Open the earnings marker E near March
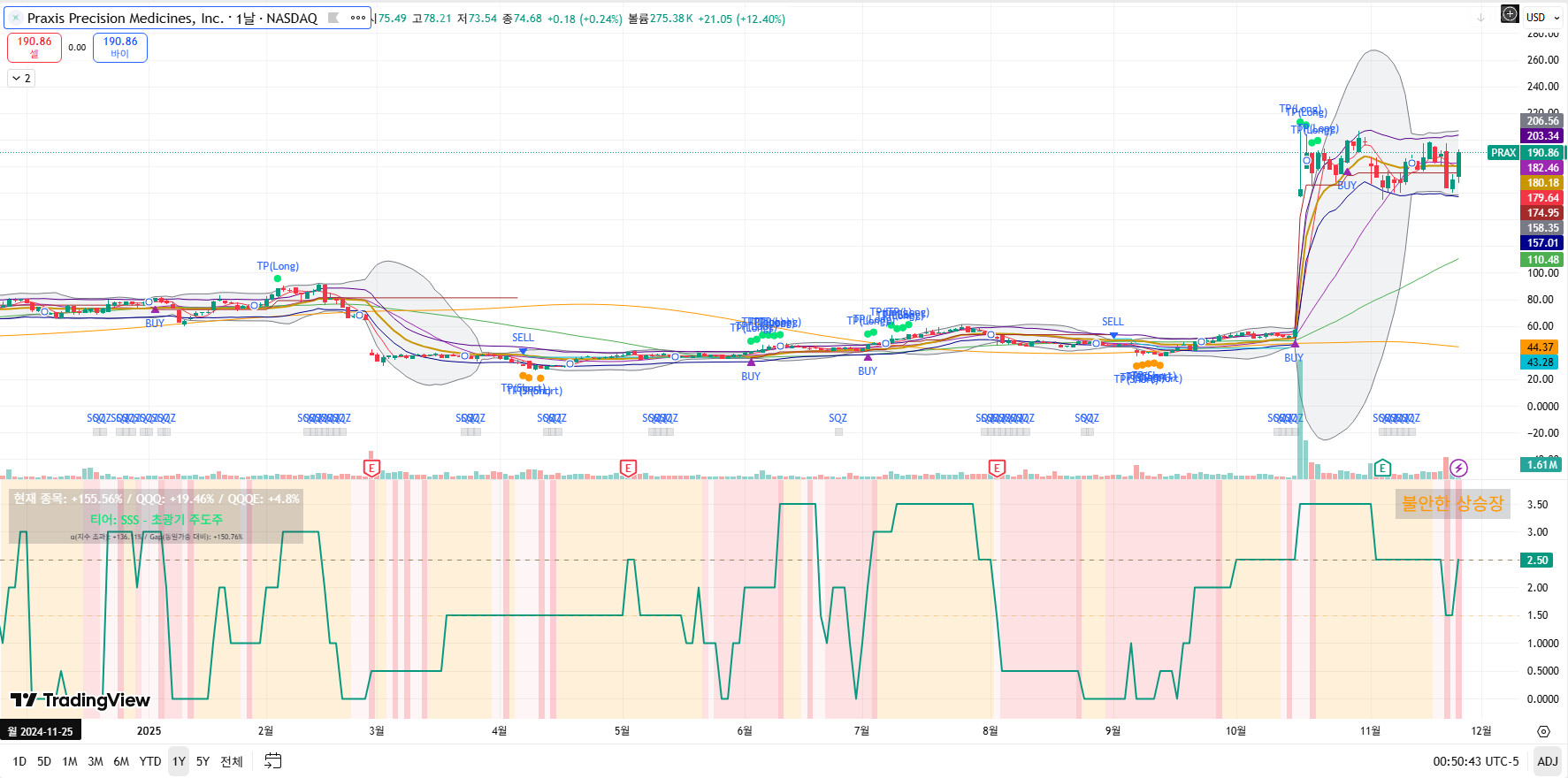1568x778 pixels. coord(371,468)
